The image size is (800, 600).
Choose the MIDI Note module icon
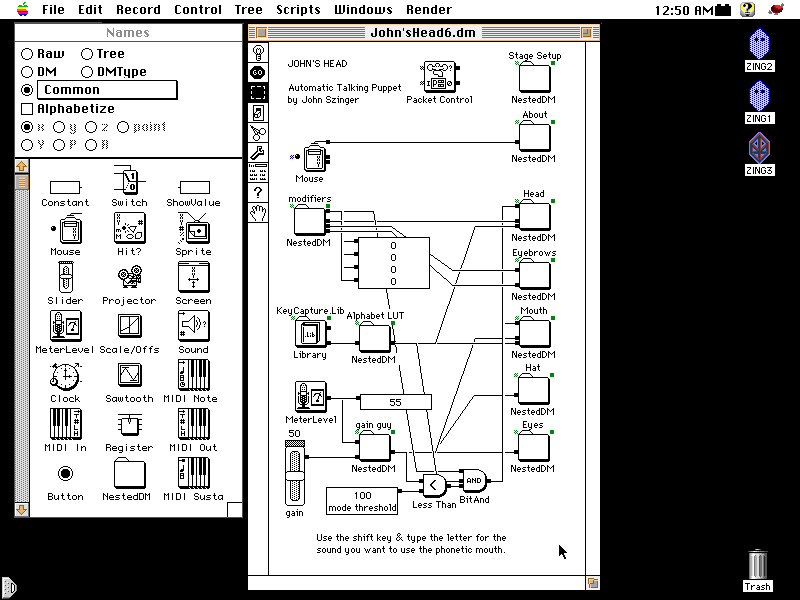pyautogui.click(x=193, y=374)
